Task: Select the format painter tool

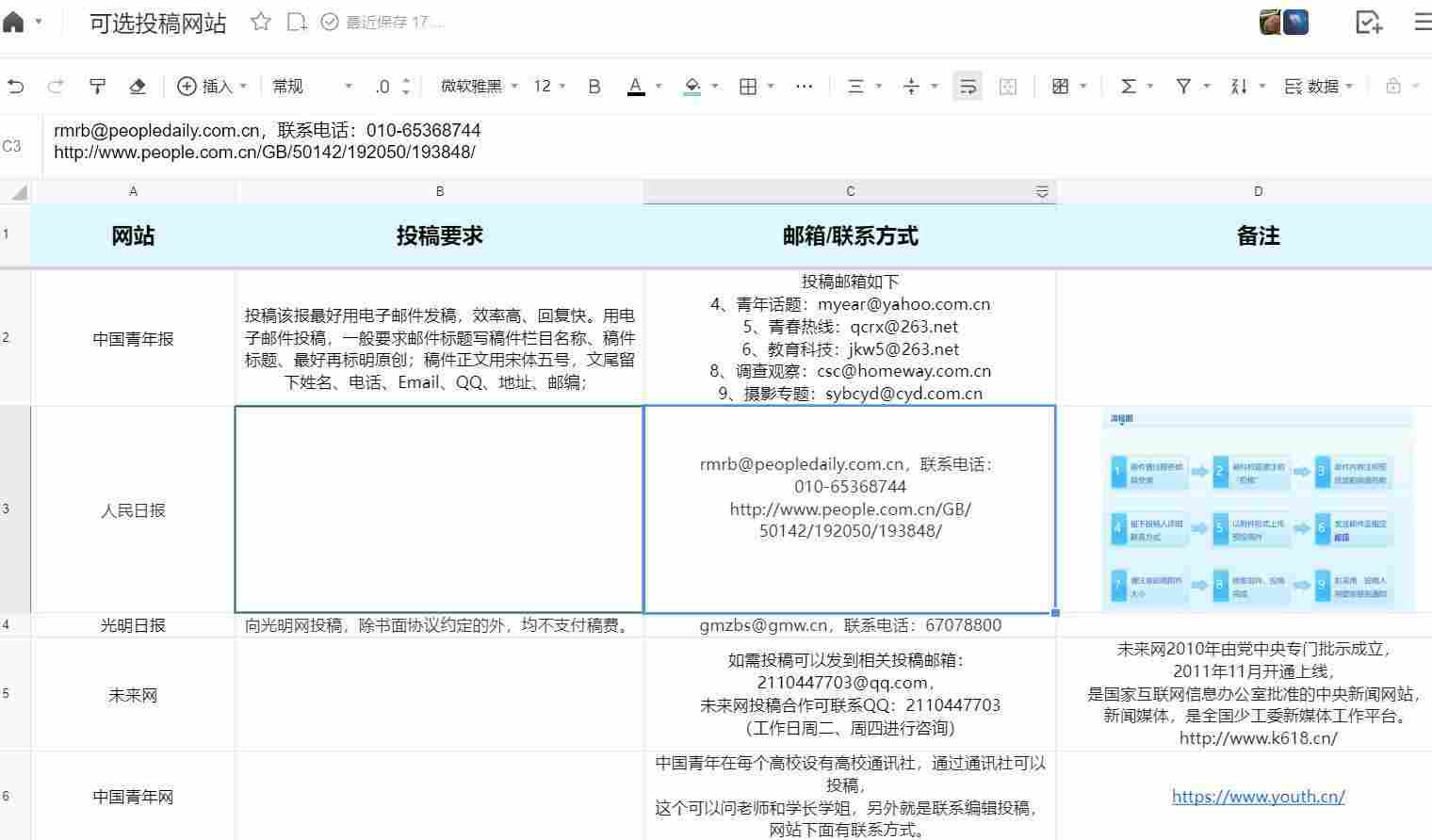Action: pos(97,87)
